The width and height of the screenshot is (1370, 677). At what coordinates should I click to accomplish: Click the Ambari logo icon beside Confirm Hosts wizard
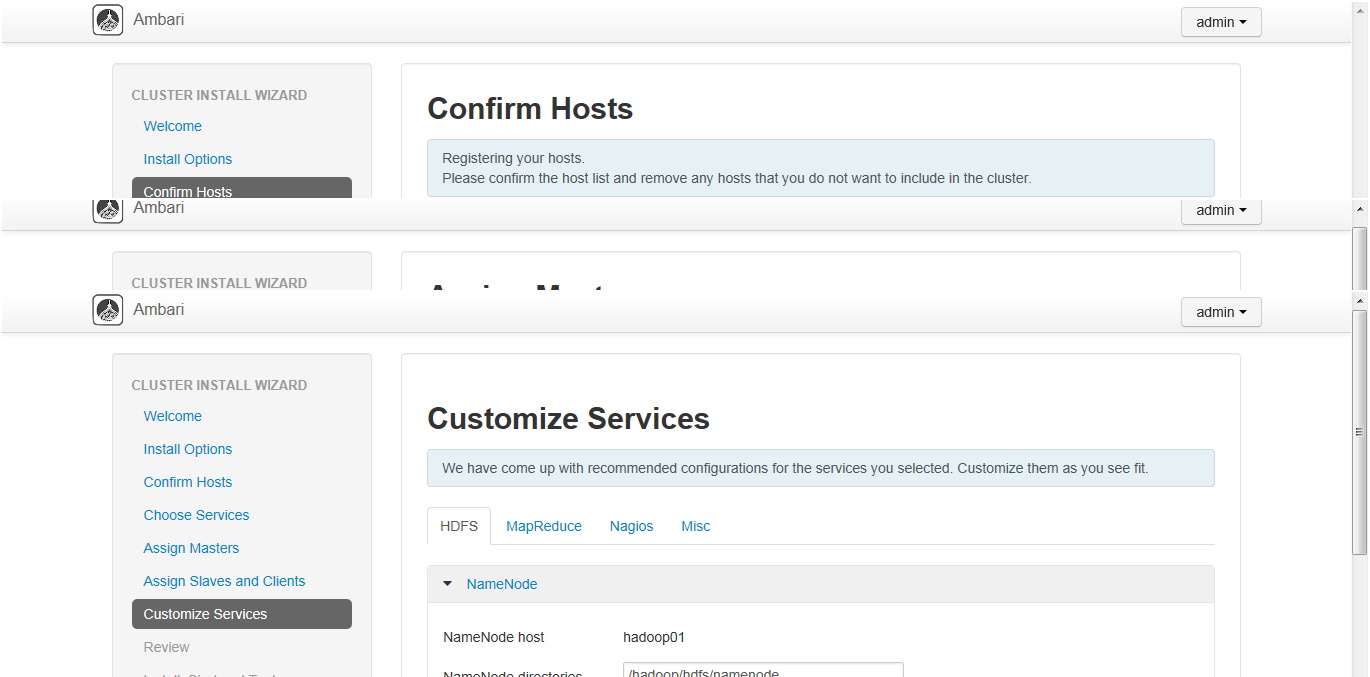108,20
